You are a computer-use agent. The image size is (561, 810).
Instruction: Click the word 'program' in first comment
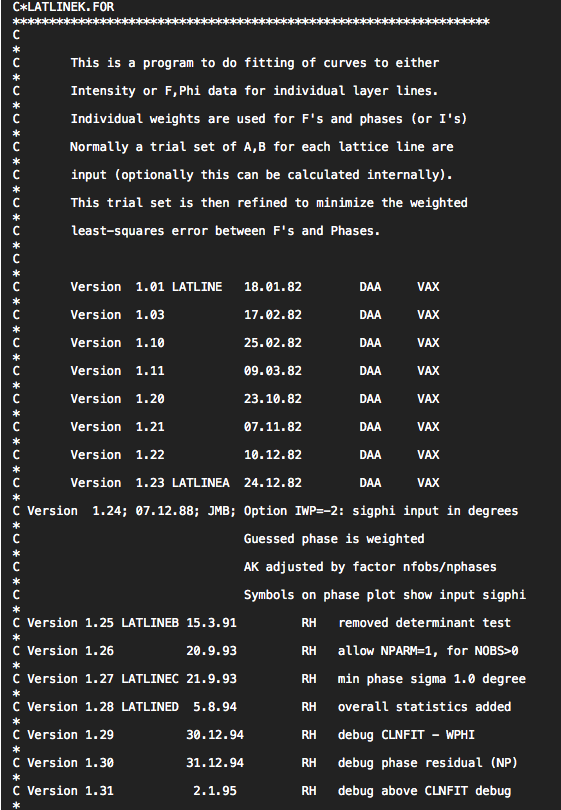(x=168, y=63)
